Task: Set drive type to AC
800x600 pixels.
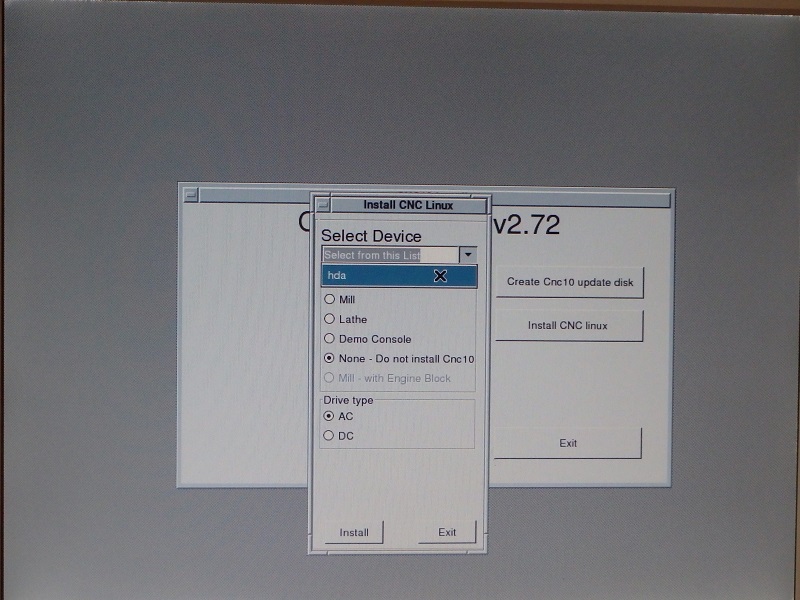Action: pos(338,416)
